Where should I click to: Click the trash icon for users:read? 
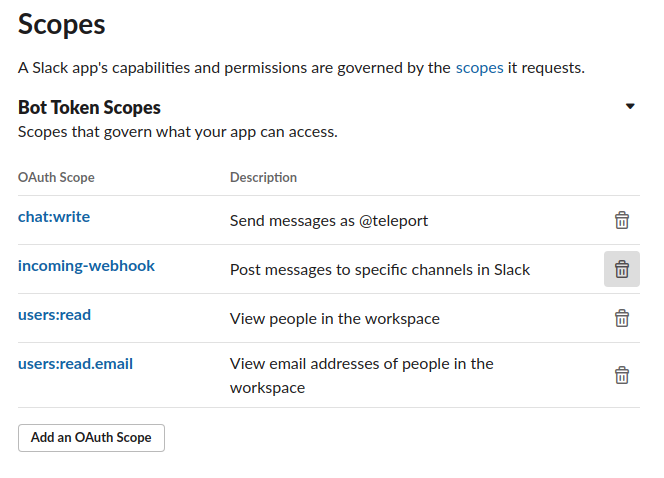[621, 318]
